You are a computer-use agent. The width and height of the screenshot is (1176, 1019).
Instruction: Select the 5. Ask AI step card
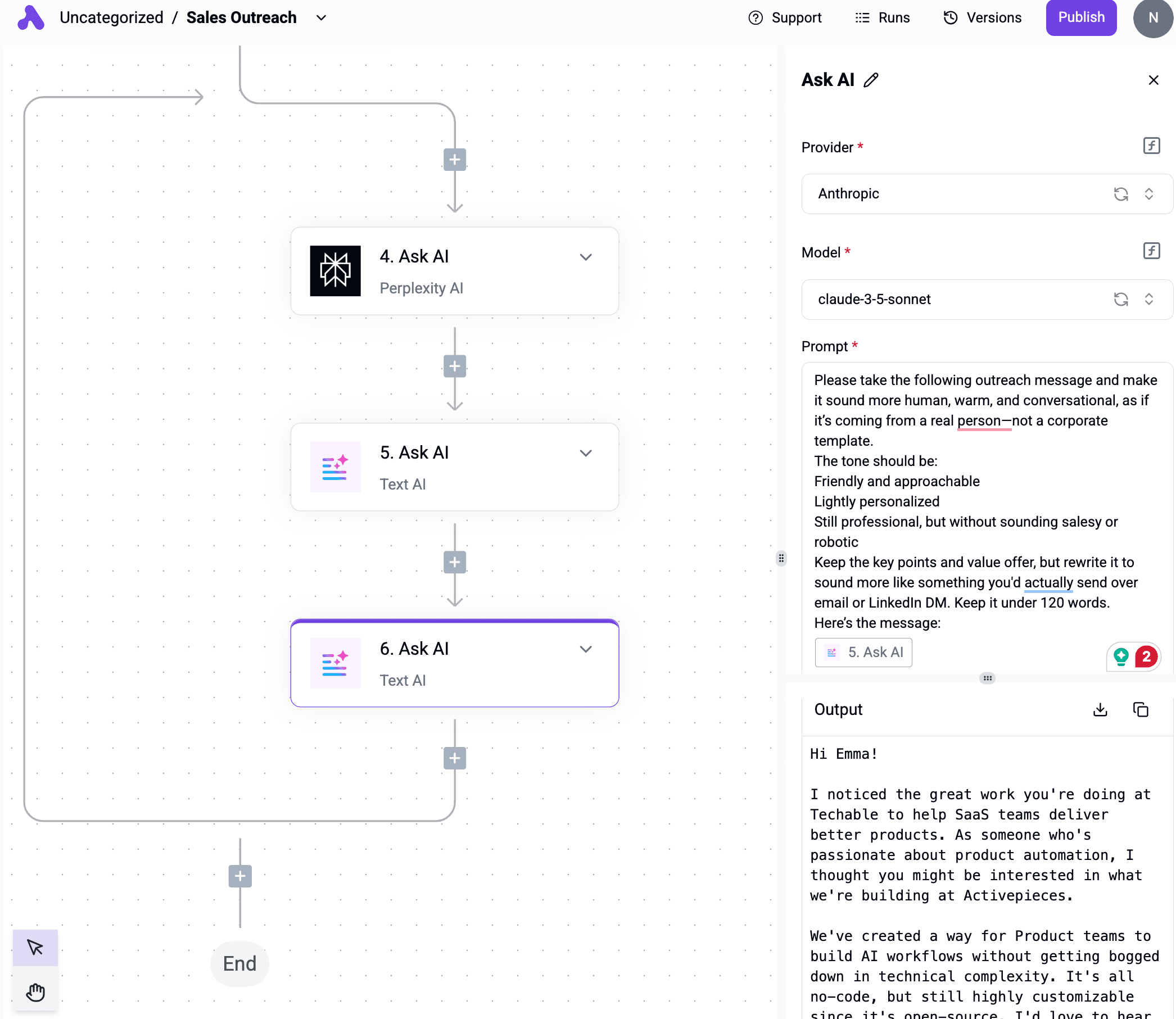click(455, 468)
